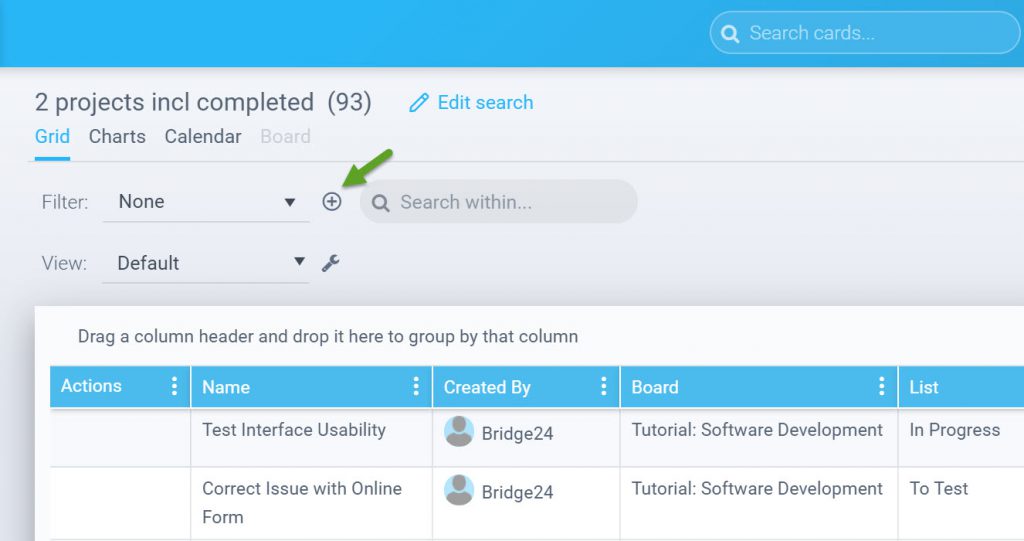This screenshot has height=541, width=1024.
Task: Click magnifier icon in Search cards box
Action: point(730,33)
